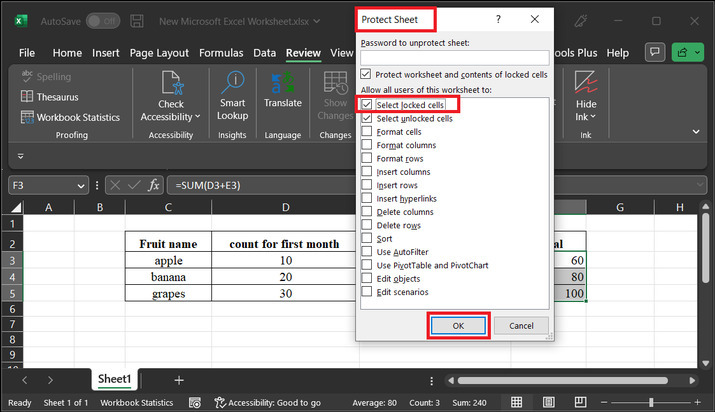Viewport: 715px width, 412px height.
Task: Switch to Insert tab
Action: coord(105,53)
